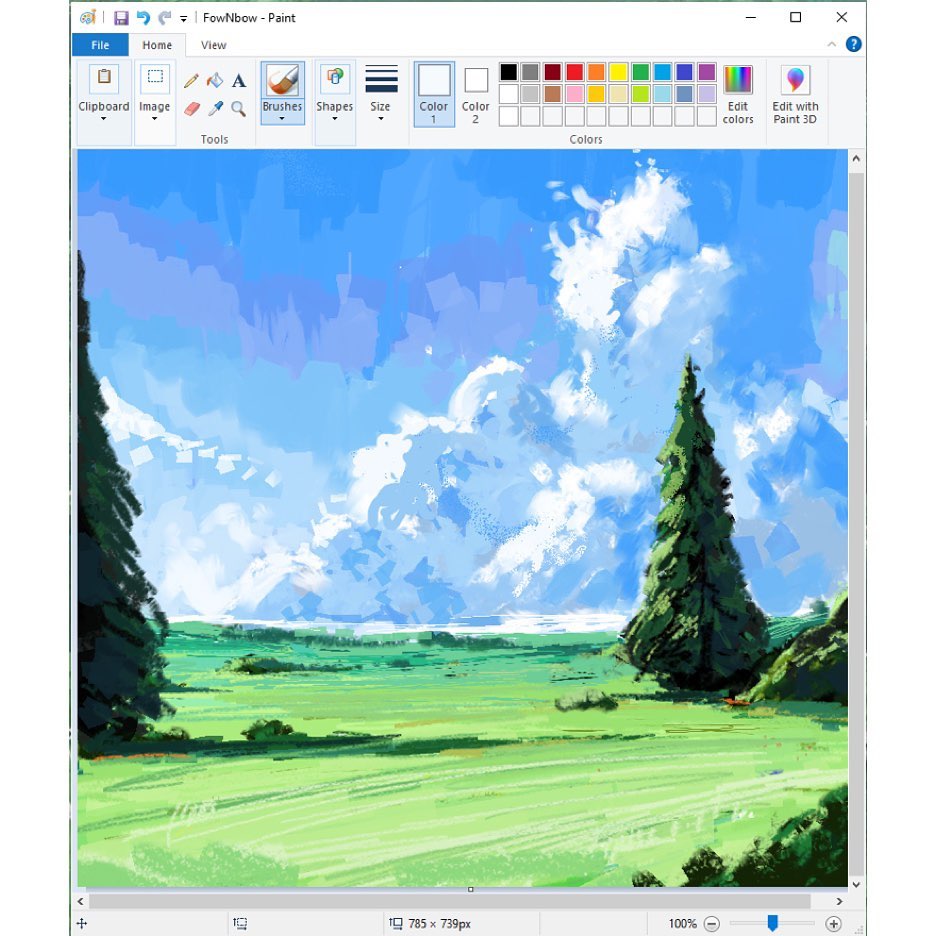936x936 pixels.
Task: Click the Shapes gallery icon
Action: tap(335, 78)
